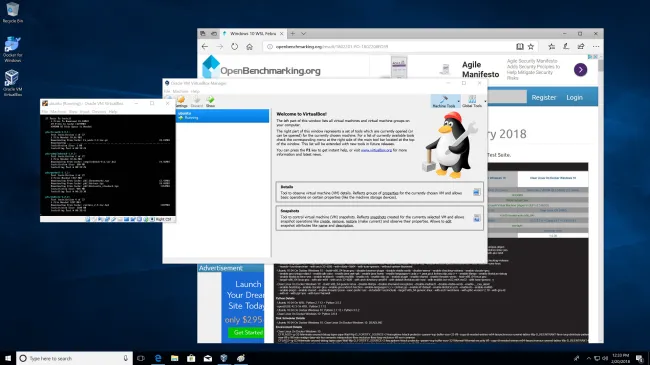The height and width of the screenshot is (365, 650).
Task: Open Mail from the taskbar
Action: point(208,358)
